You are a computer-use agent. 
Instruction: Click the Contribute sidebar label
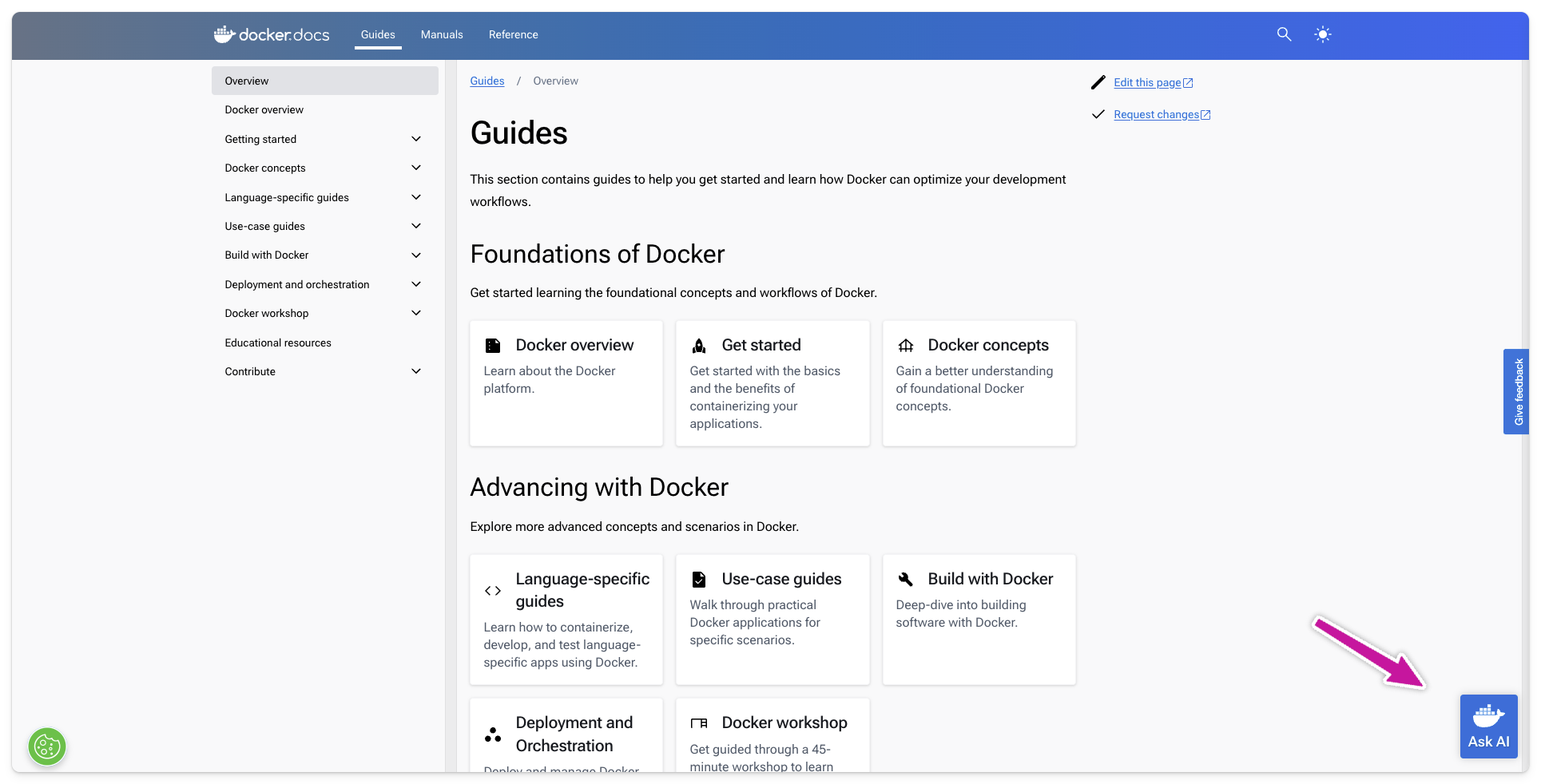coord(250,371)
